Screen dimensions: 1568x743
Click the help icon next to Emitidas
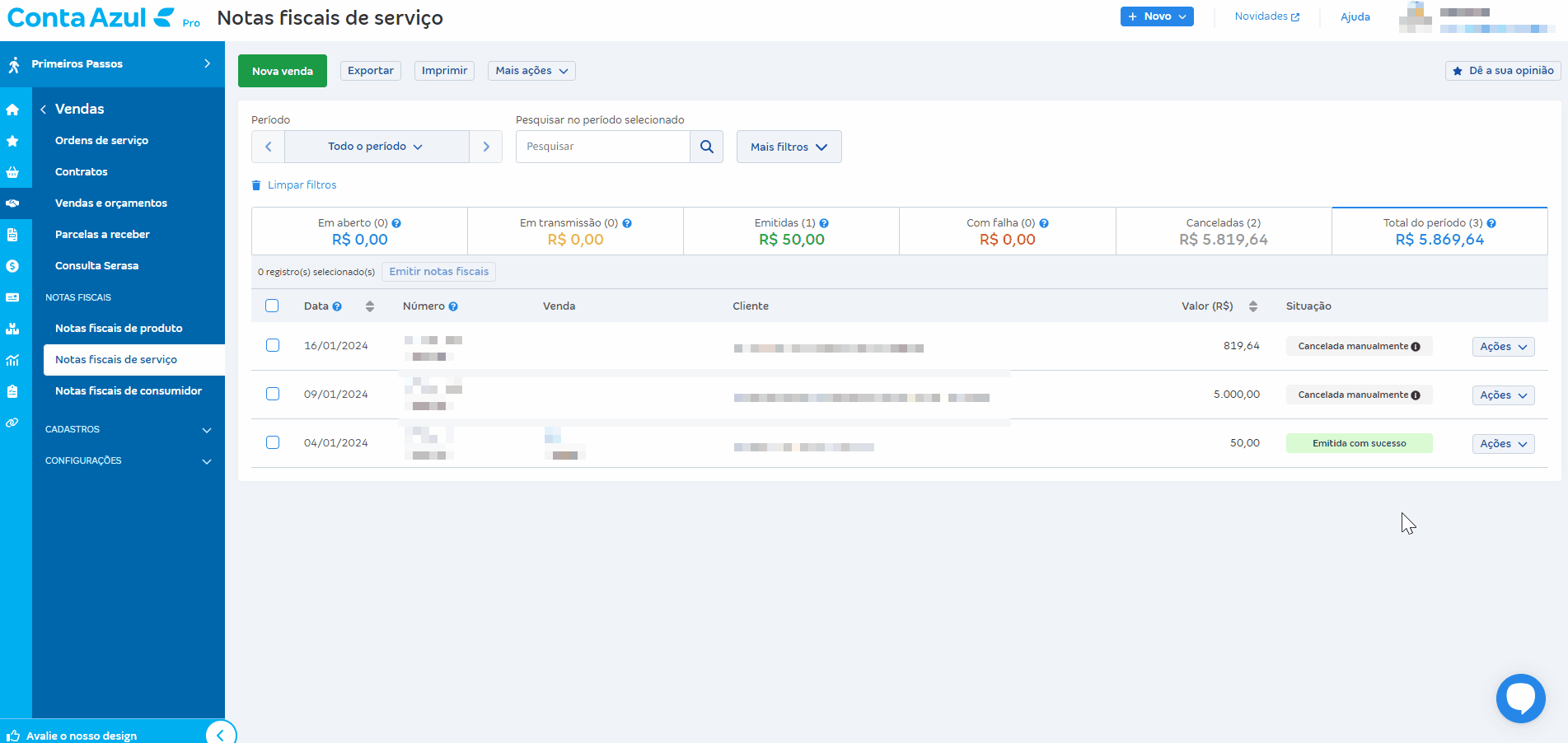(824, 223)
